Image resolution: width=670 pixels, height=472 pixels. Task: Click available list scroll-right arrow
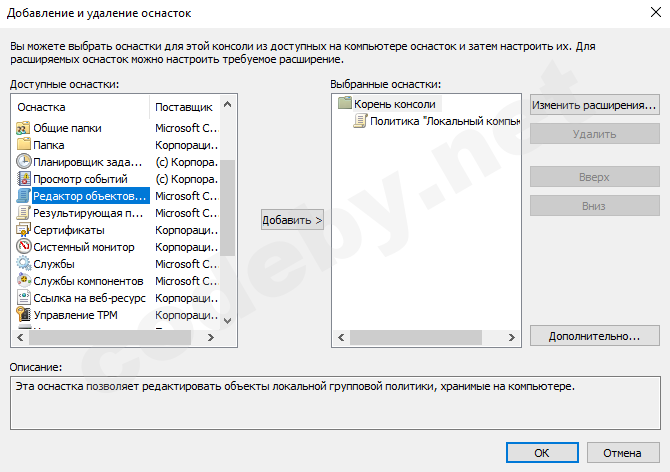pyautogui.click(x=211, y=337)
